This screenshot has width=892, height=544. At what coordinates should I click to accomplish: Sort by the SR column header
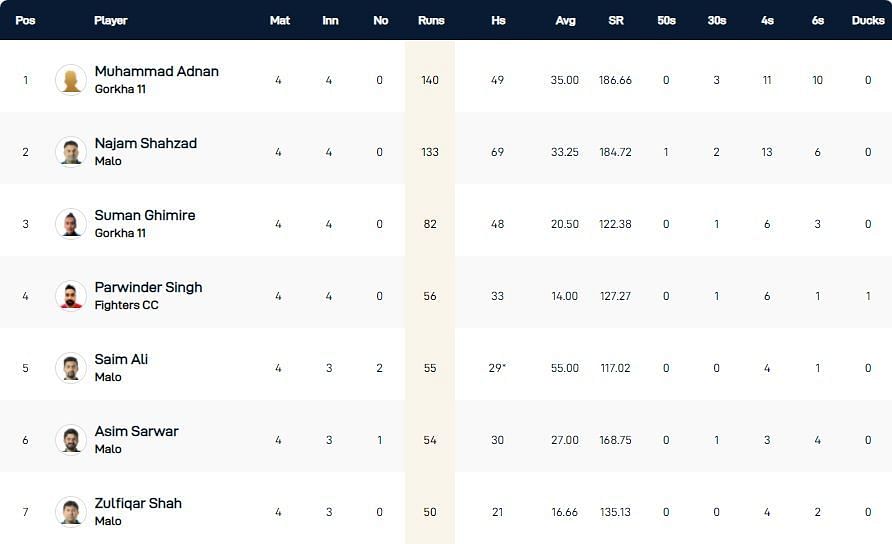click(x=616, y=20)
